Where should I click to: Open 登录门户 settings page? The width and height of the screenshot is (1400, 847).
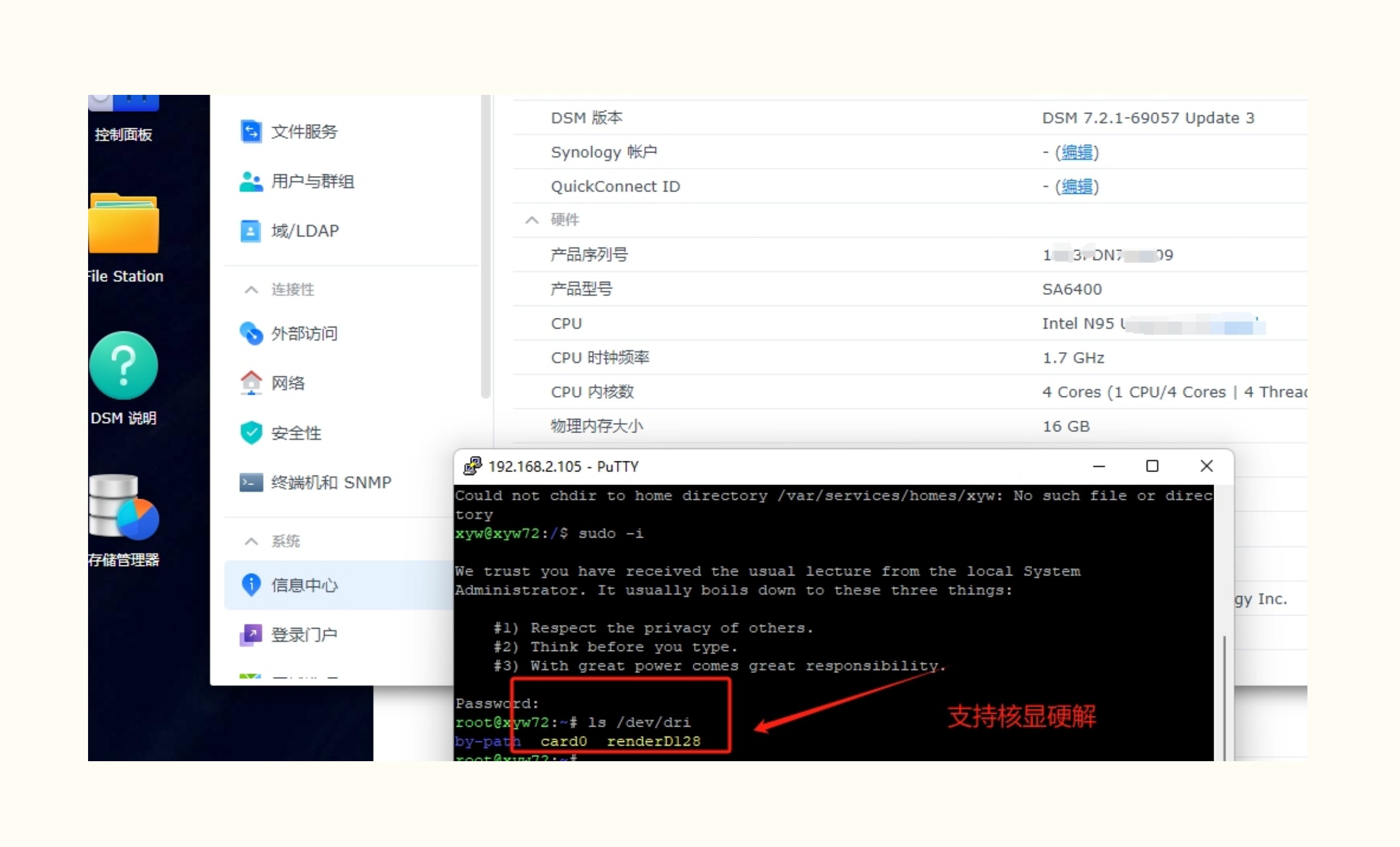click(x=304, y=634)
